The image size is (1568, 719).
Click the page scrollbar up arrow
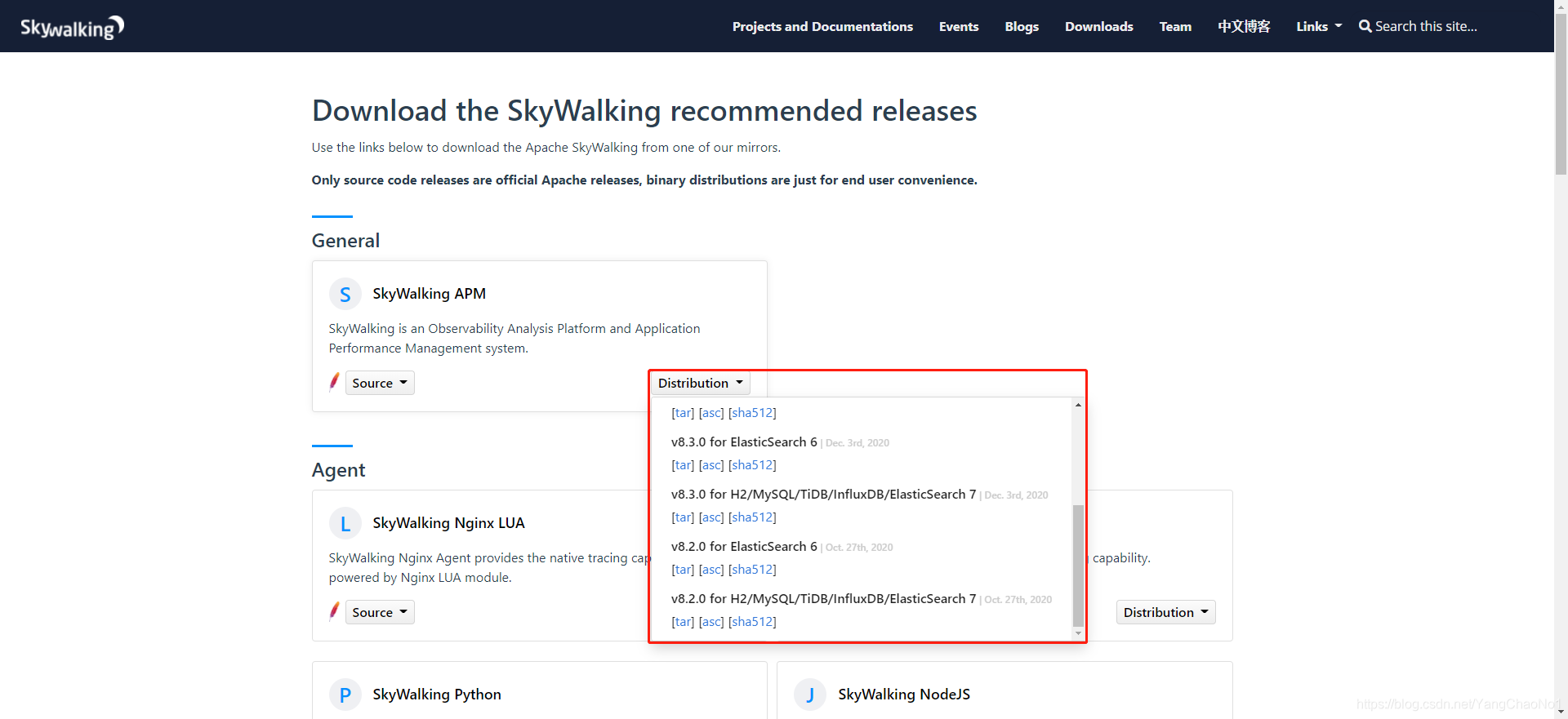pos(1561,7)
